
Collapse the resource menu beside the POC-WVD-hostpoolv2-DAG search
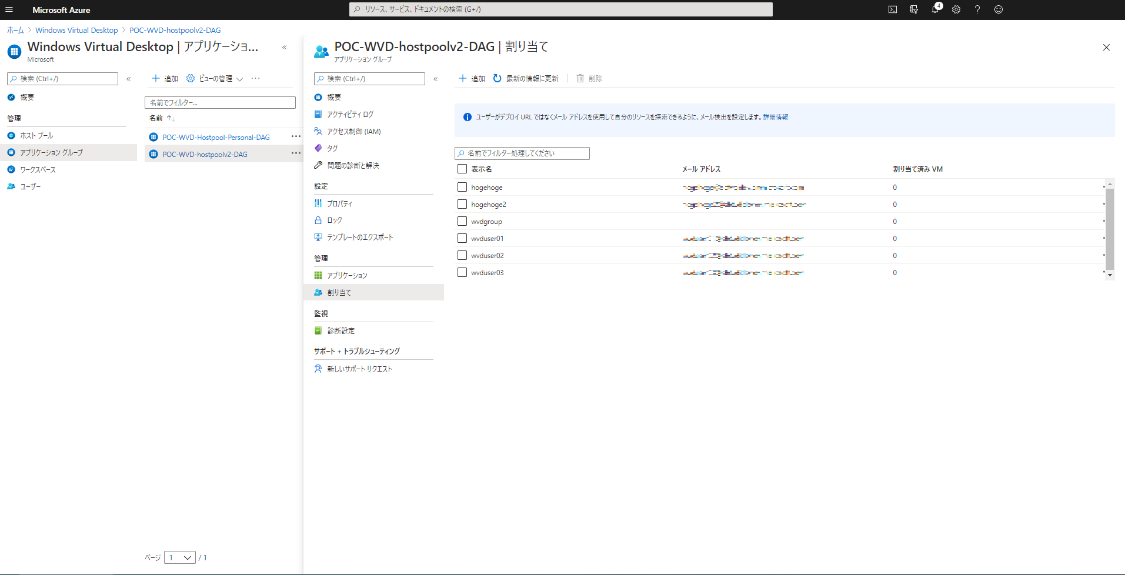[436, 79]
